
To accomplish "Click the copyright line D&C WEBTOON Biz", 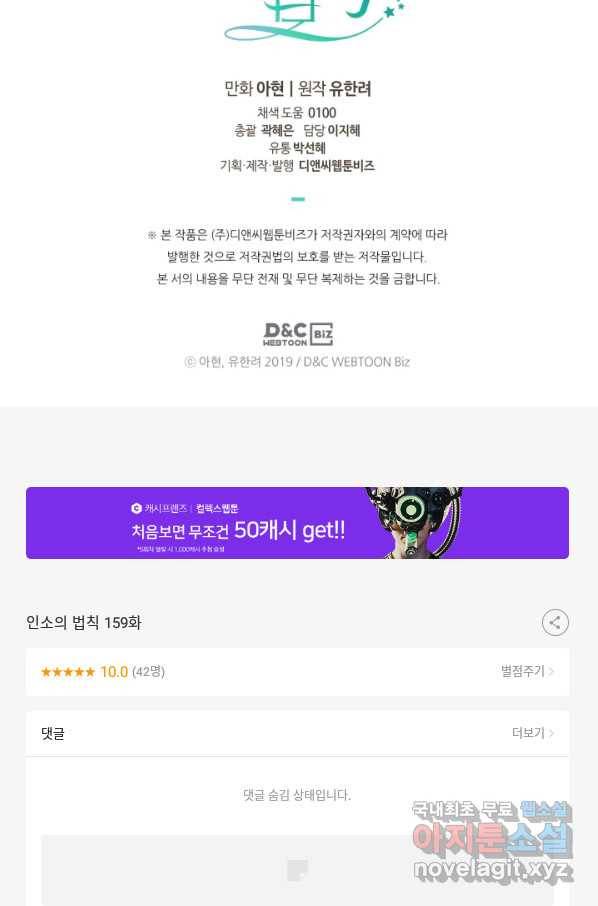I will 297,362.
